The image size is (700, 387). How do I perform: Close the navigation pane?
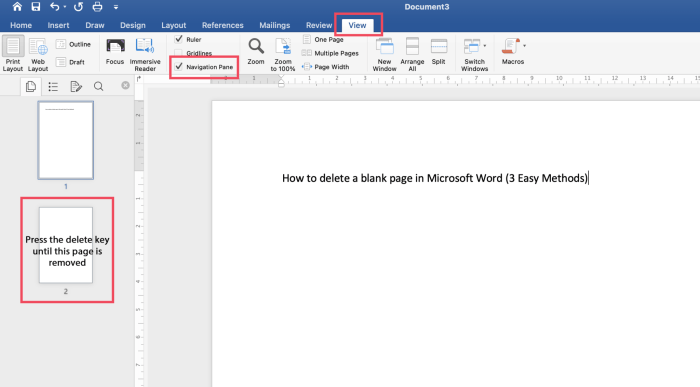point(125,85)
